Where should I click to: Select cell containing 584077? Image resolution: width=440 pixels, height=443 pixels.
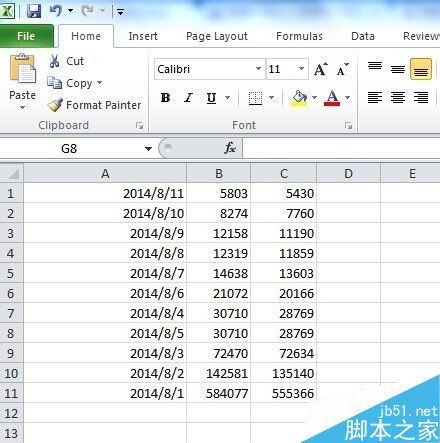(219, 393)
